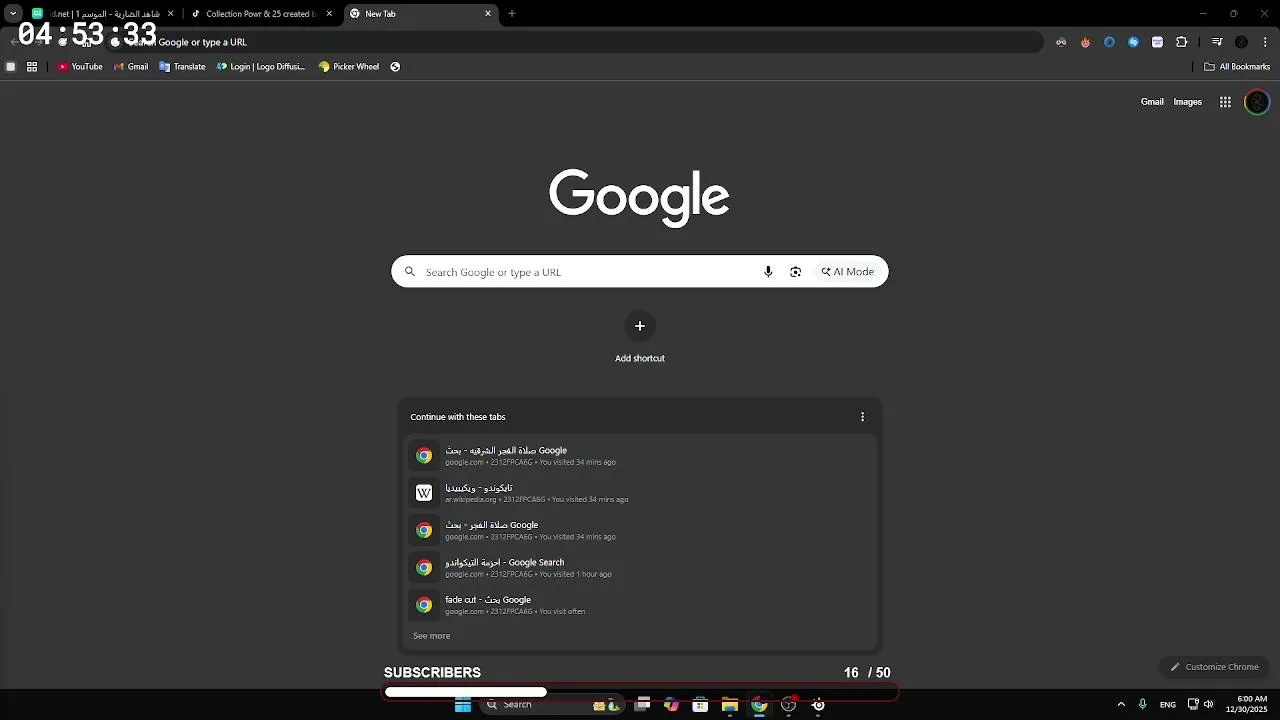This screenshot has height=720, width=1280.
Task: Open the Chrome profile avatar in toolbar
Action: [x=1241, y=42]
